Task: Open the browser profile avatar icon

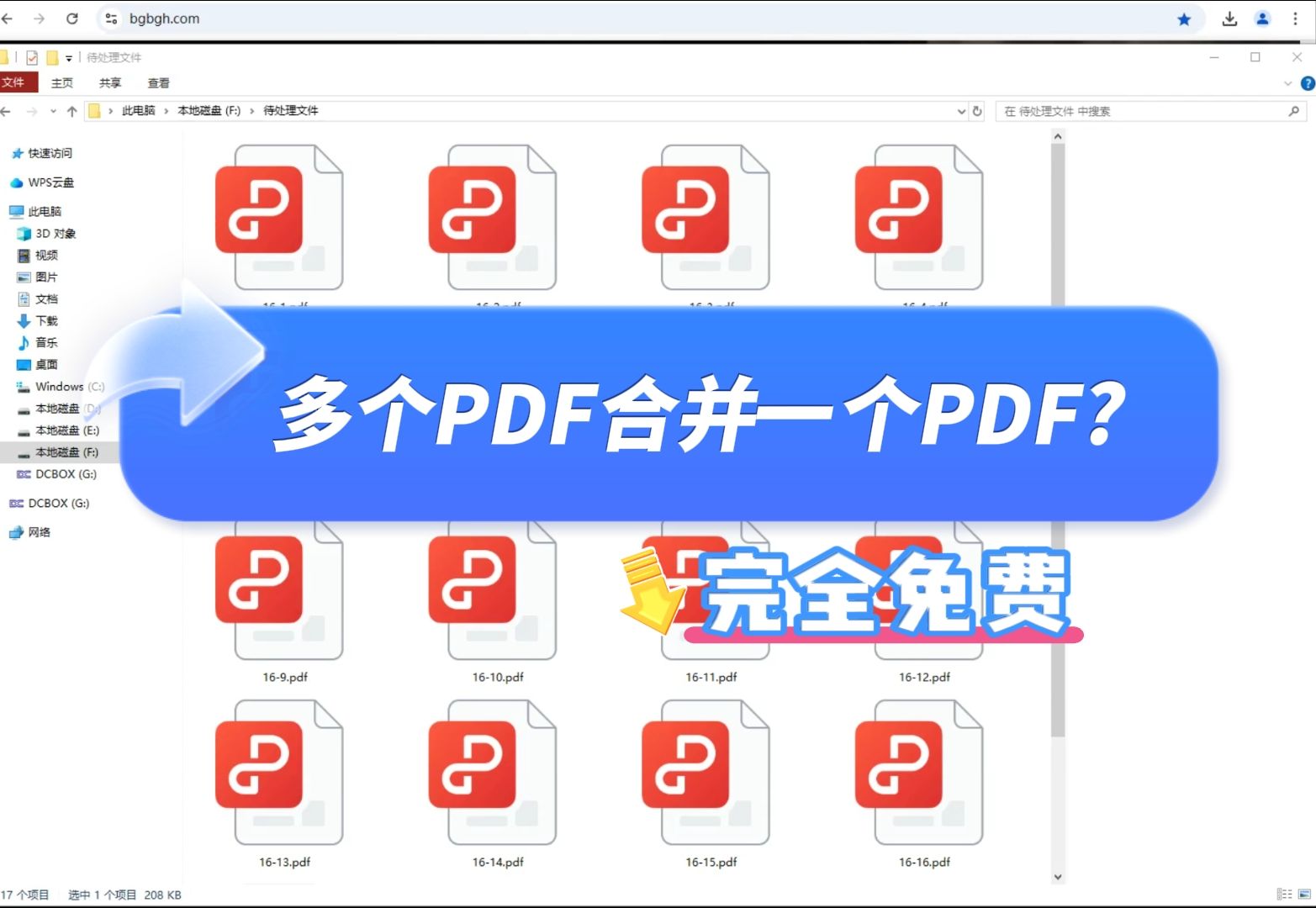Action: [x=1262, y=18]
